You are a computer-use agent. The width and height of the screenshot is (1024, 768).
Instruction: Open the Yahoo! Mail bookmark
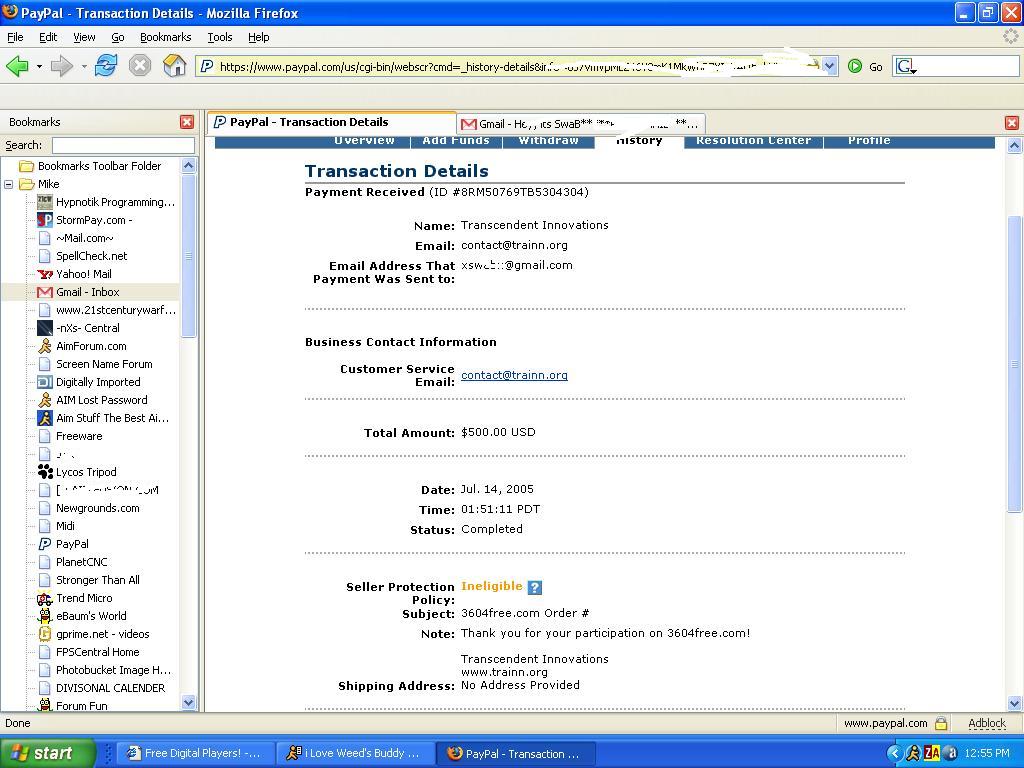(84, 274)
